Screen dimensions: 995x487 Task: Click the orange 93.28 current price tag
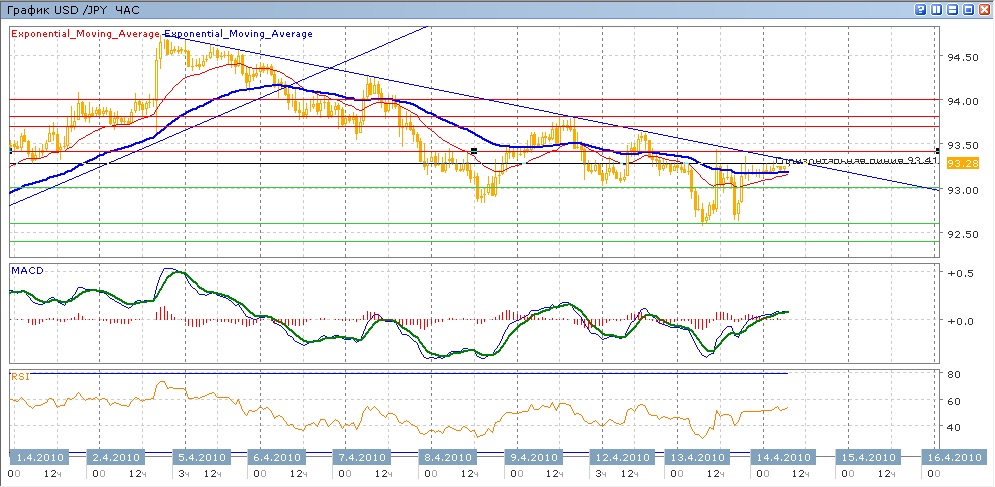(961, 163)
